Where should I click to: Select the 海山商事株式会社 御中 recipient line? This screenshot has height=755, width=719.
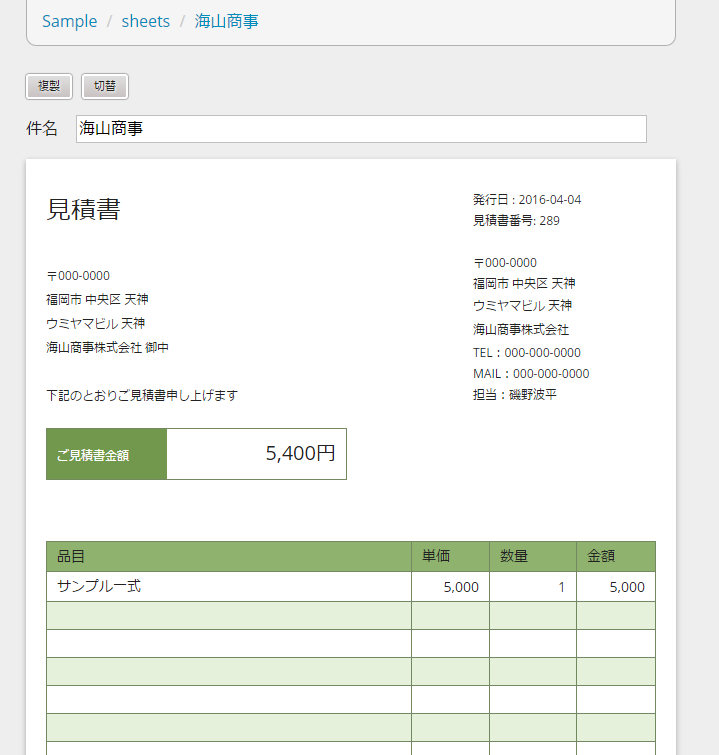click(x=107, y=348)
